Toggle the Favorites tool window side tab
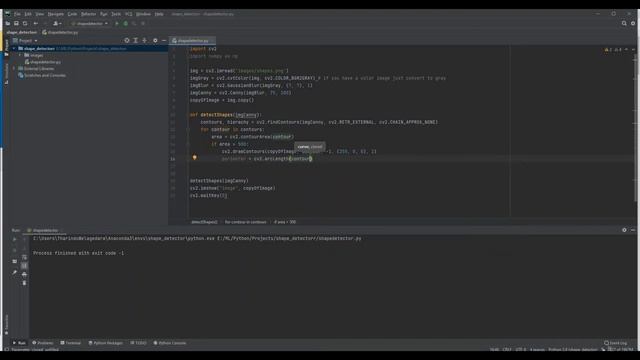Image resolution: width=640 pixels, height=360 pixels. 7,324
